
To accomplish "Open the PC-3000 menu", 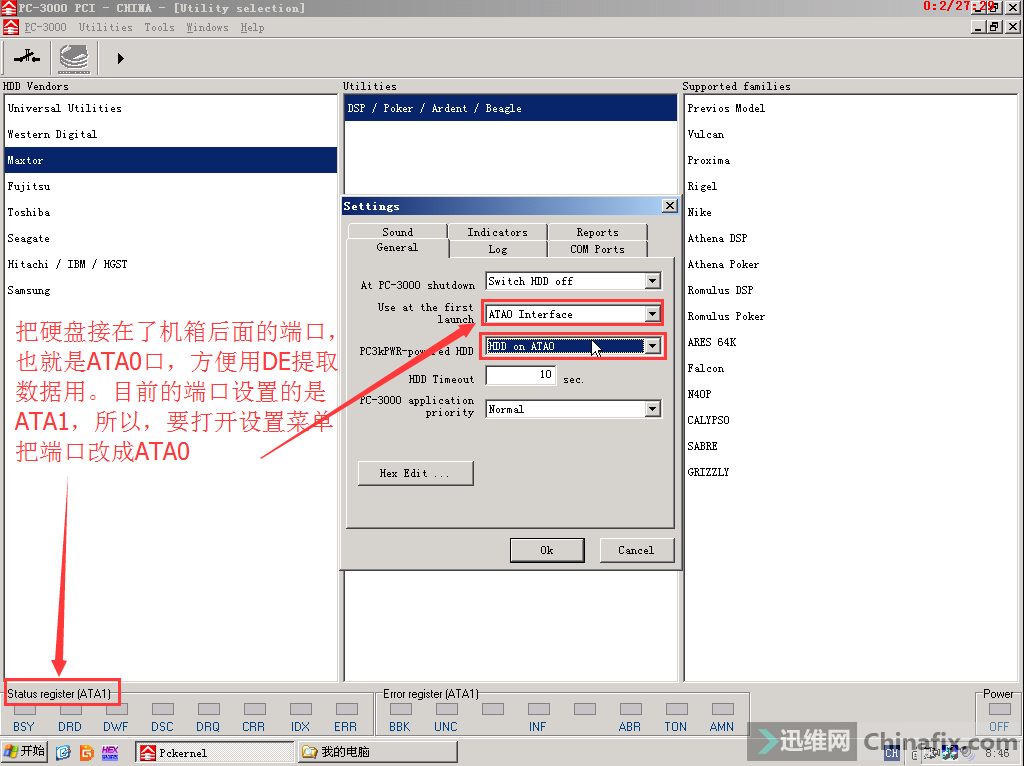I will pyautogui.click(x=45, y=27).
